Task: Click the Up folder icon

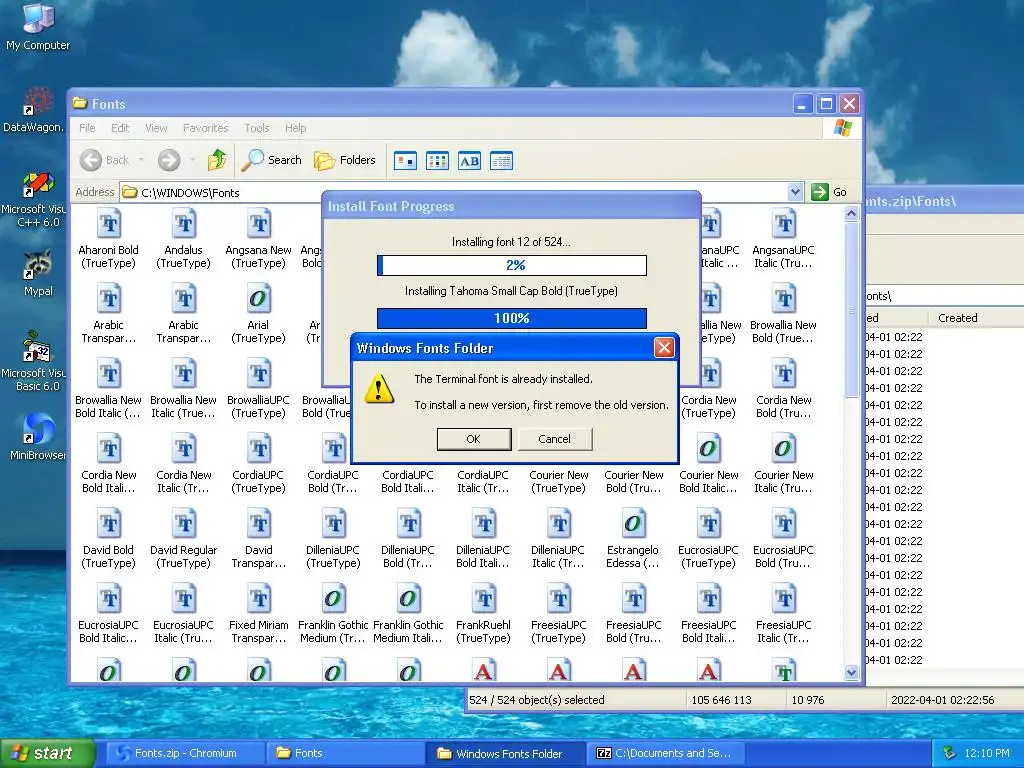Action: click(x=217, y=160)
